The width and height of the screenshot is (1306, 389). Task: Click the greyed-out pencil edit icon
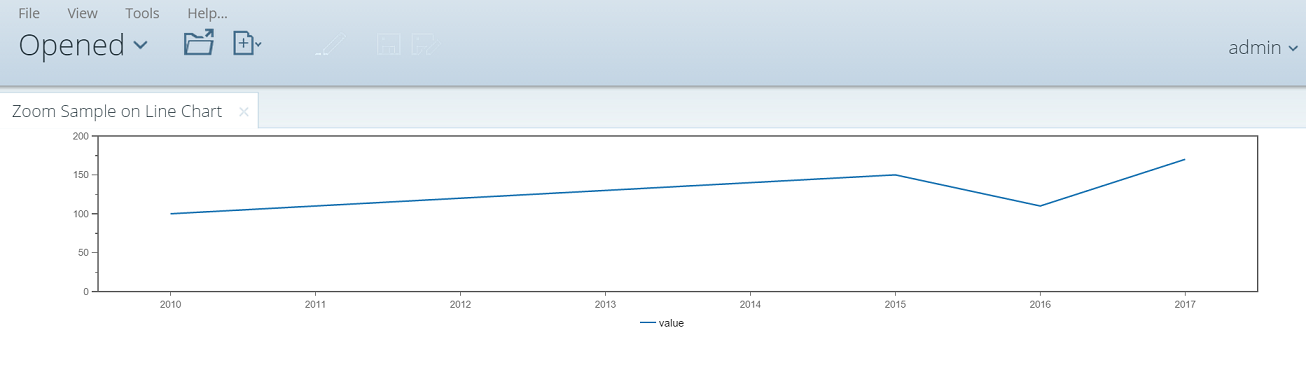[x=331, y=44]
